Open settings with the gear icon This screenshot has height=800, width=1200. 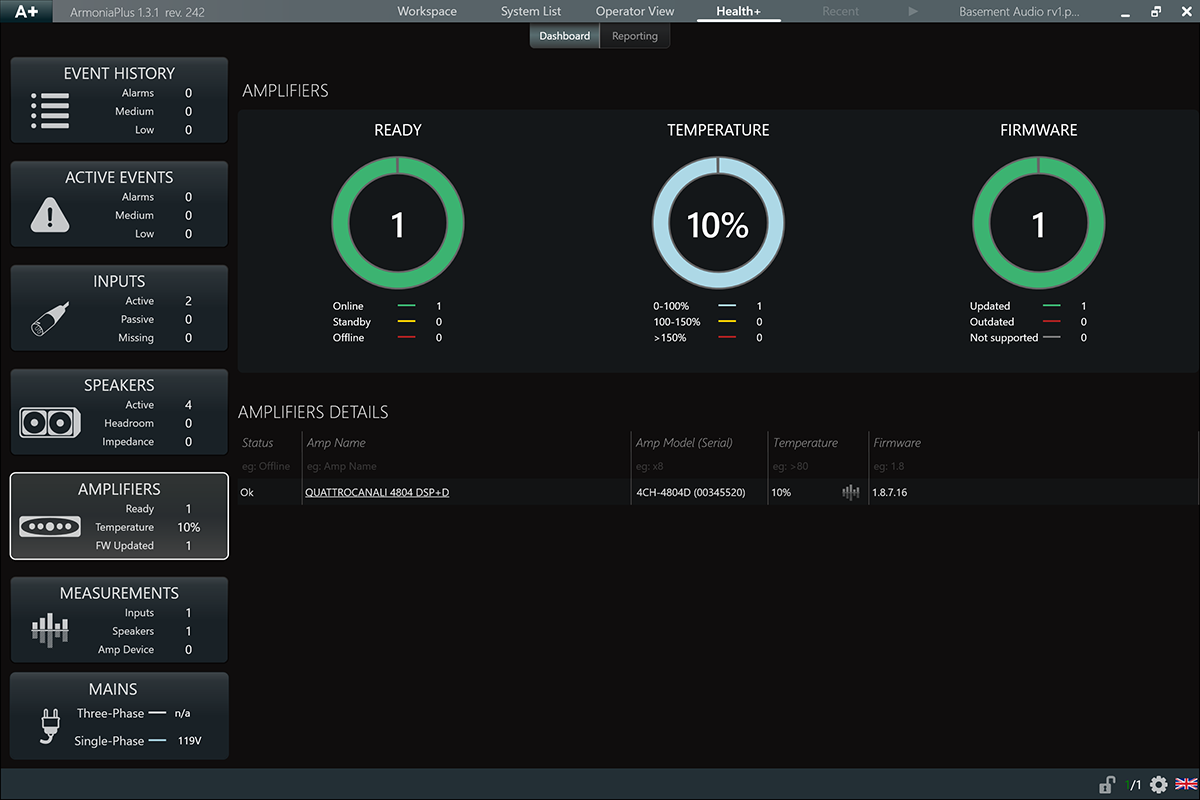[1159, 785]
